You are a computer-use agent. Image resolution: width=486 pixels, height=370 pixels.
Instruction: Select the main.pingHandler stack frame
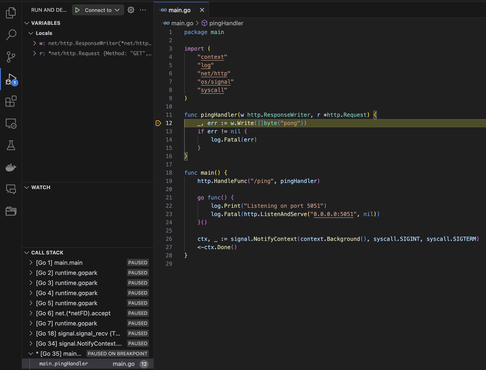click(x=88, y=364)
